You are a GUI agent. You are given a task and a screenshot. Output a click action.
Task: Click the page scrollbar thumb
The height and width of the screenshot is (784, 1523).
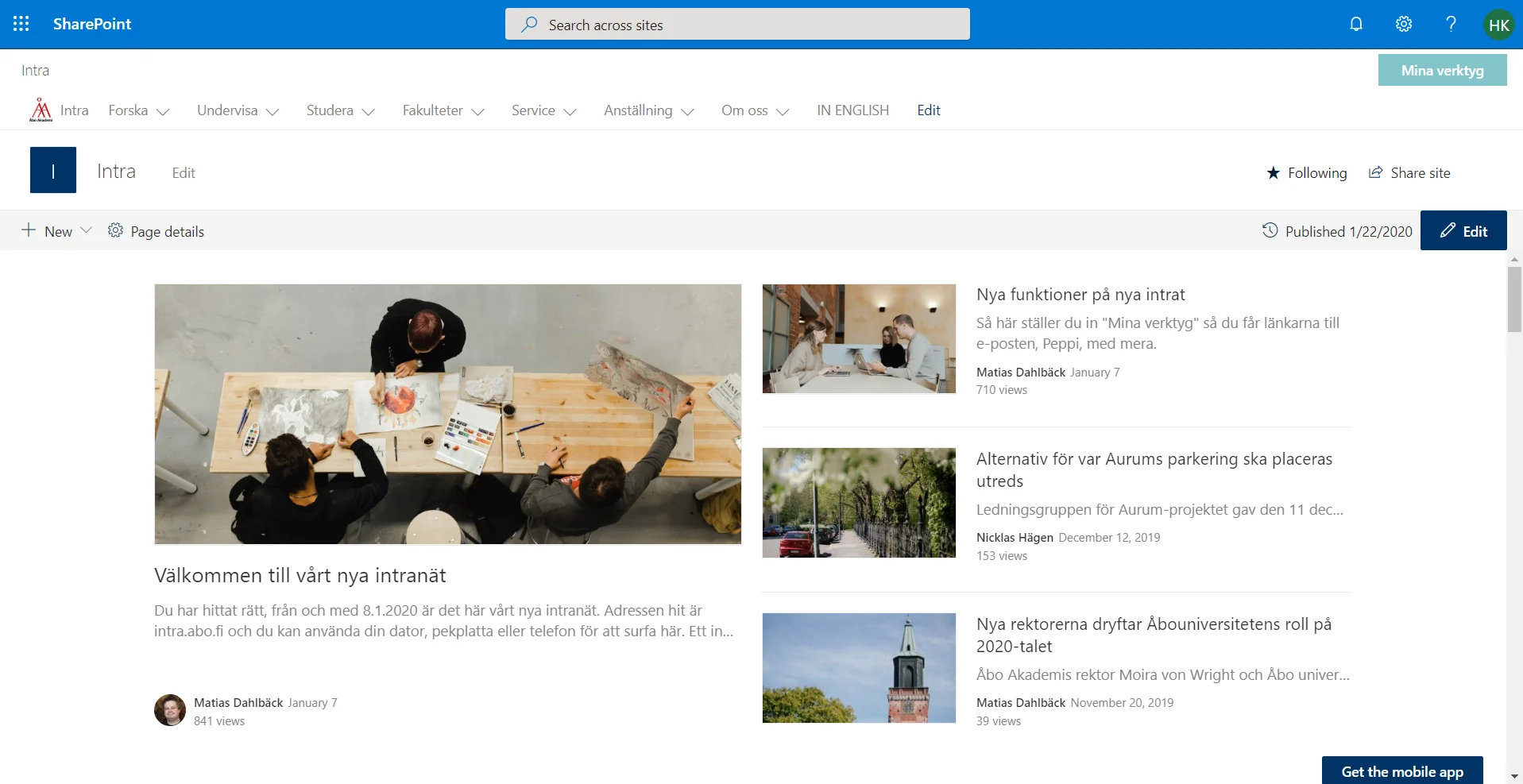1514,299
